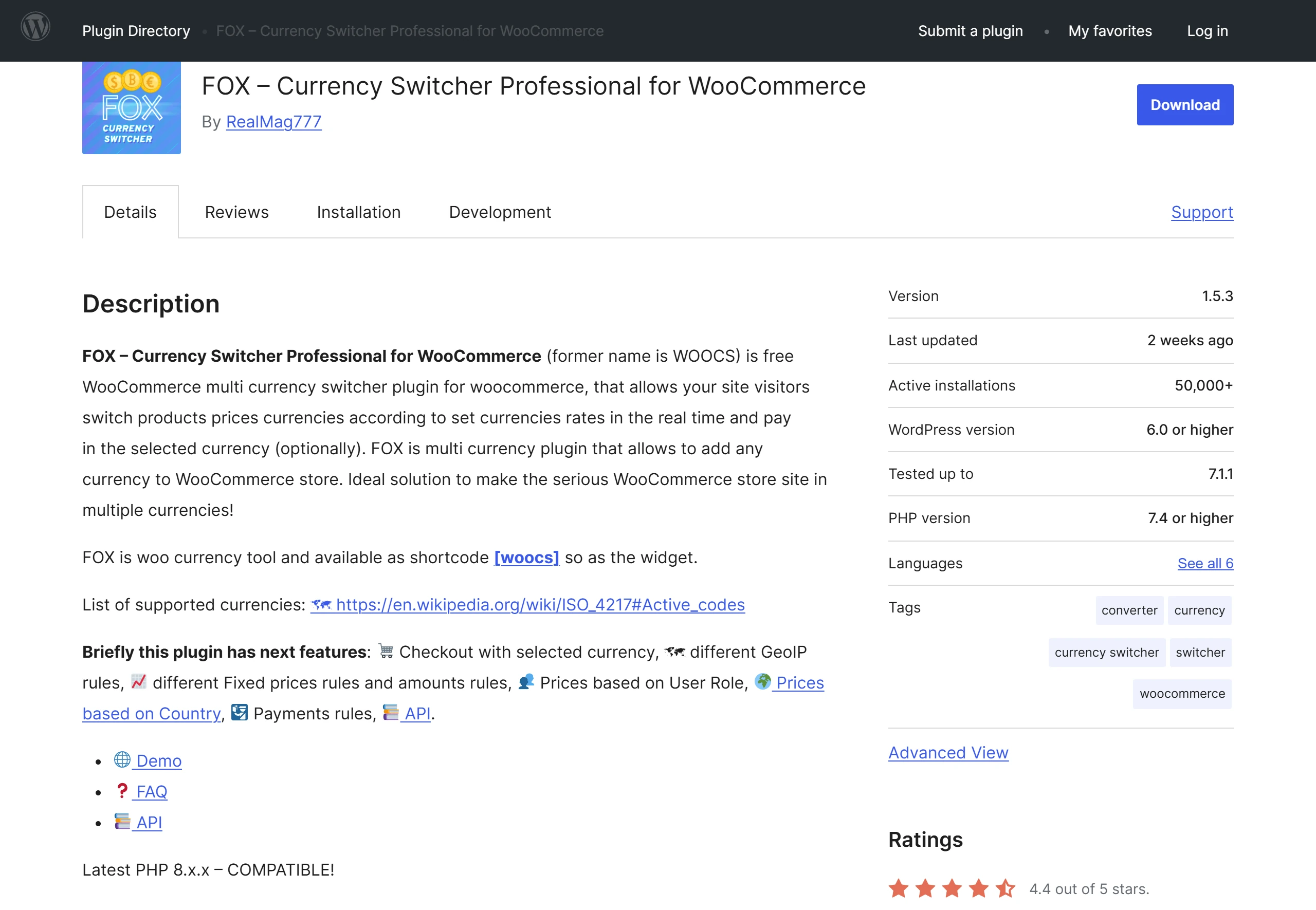Click Log in
The height and width of the screenshot is (910, 1316).
(1208, 31)
